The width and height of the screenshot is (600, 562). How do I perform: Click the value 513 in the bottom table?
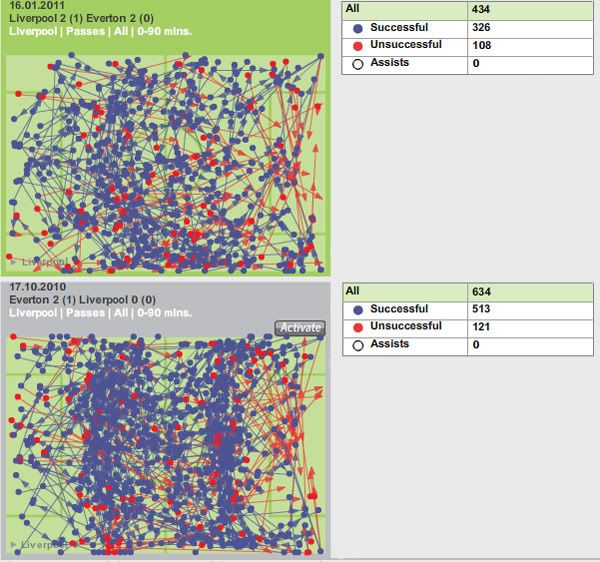[481, 309]
